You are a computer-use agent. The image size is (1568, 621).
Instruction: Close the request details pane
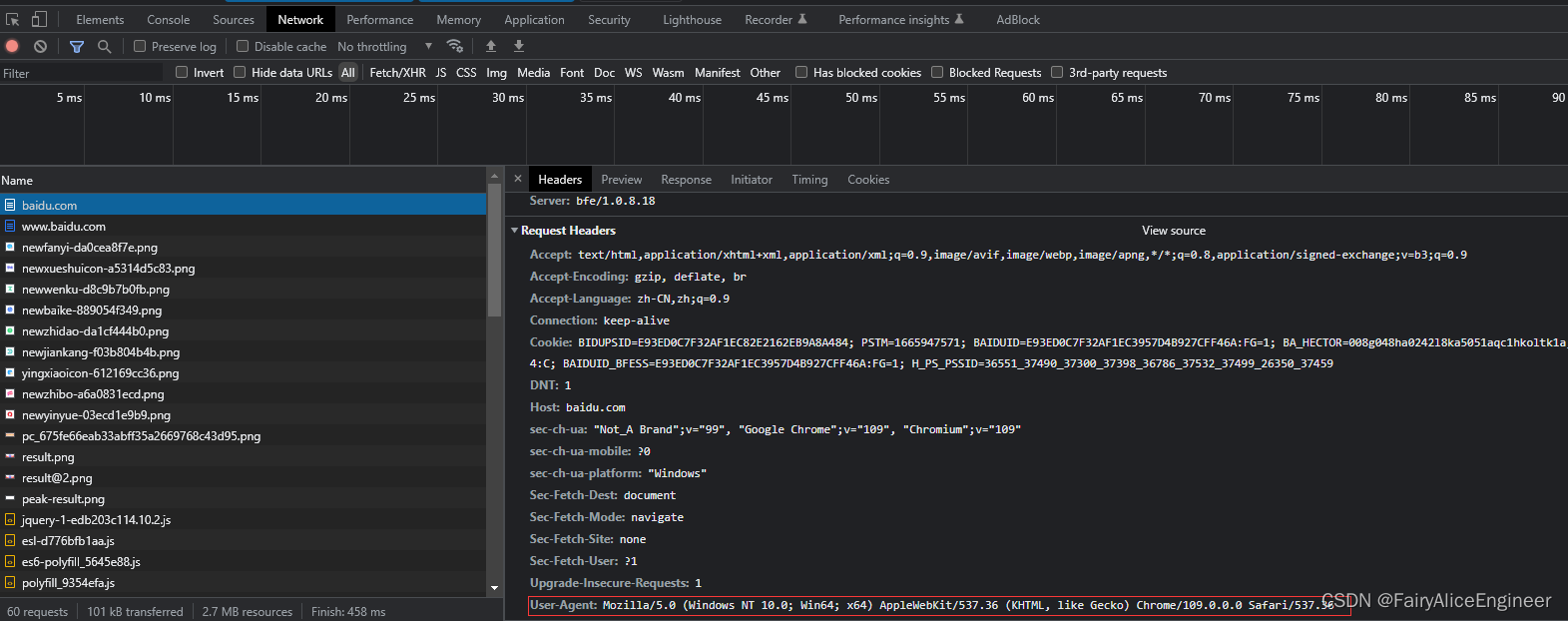pyautogui.click(x=518, y=179)
